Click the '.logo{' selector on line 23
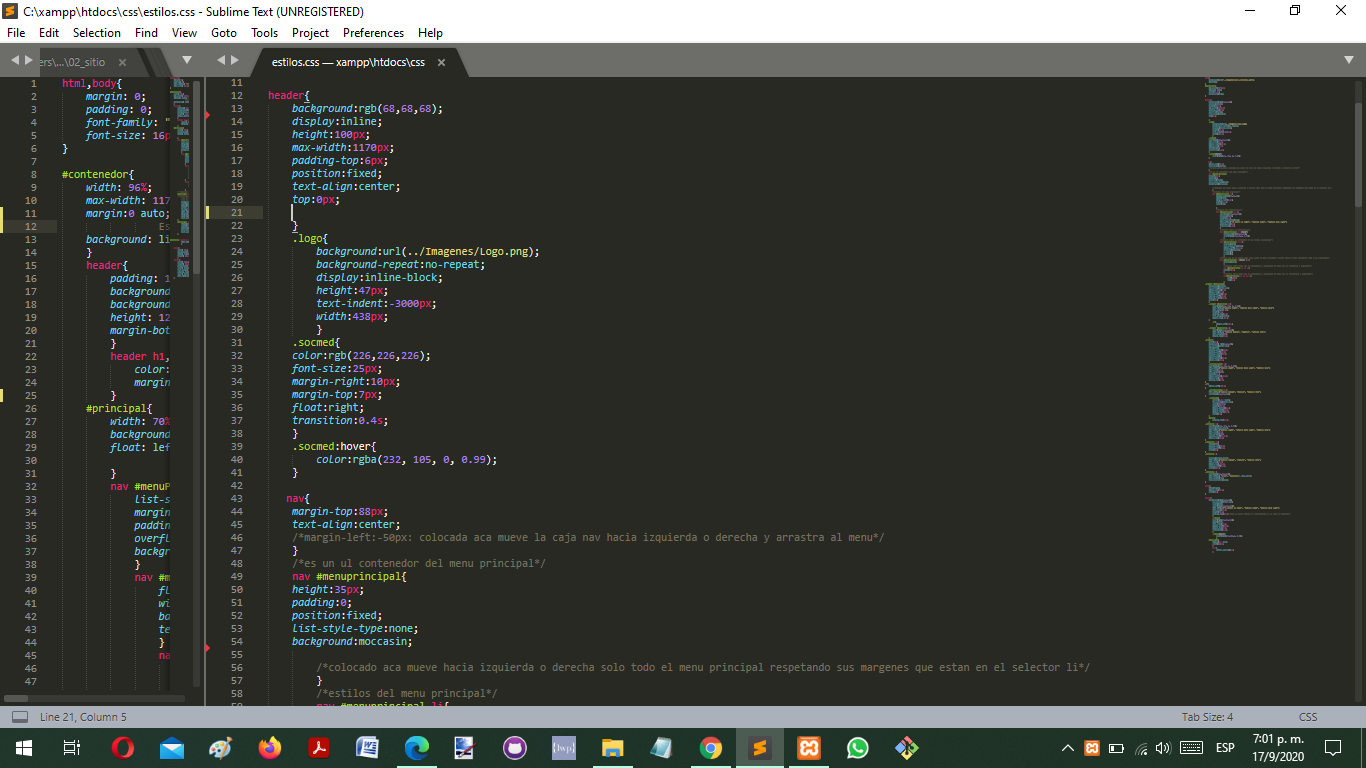1366x768 pixels. [x=310, y=238]
